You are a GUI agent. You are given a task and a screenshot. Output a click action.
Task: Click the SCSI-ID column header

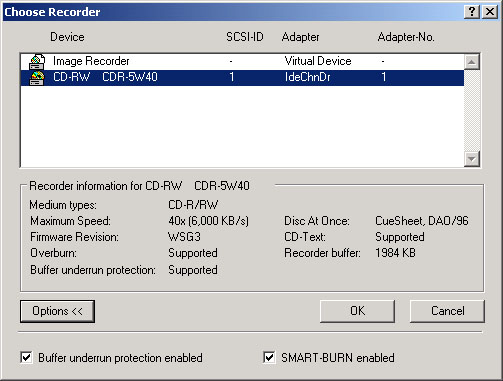click(245, 37)
